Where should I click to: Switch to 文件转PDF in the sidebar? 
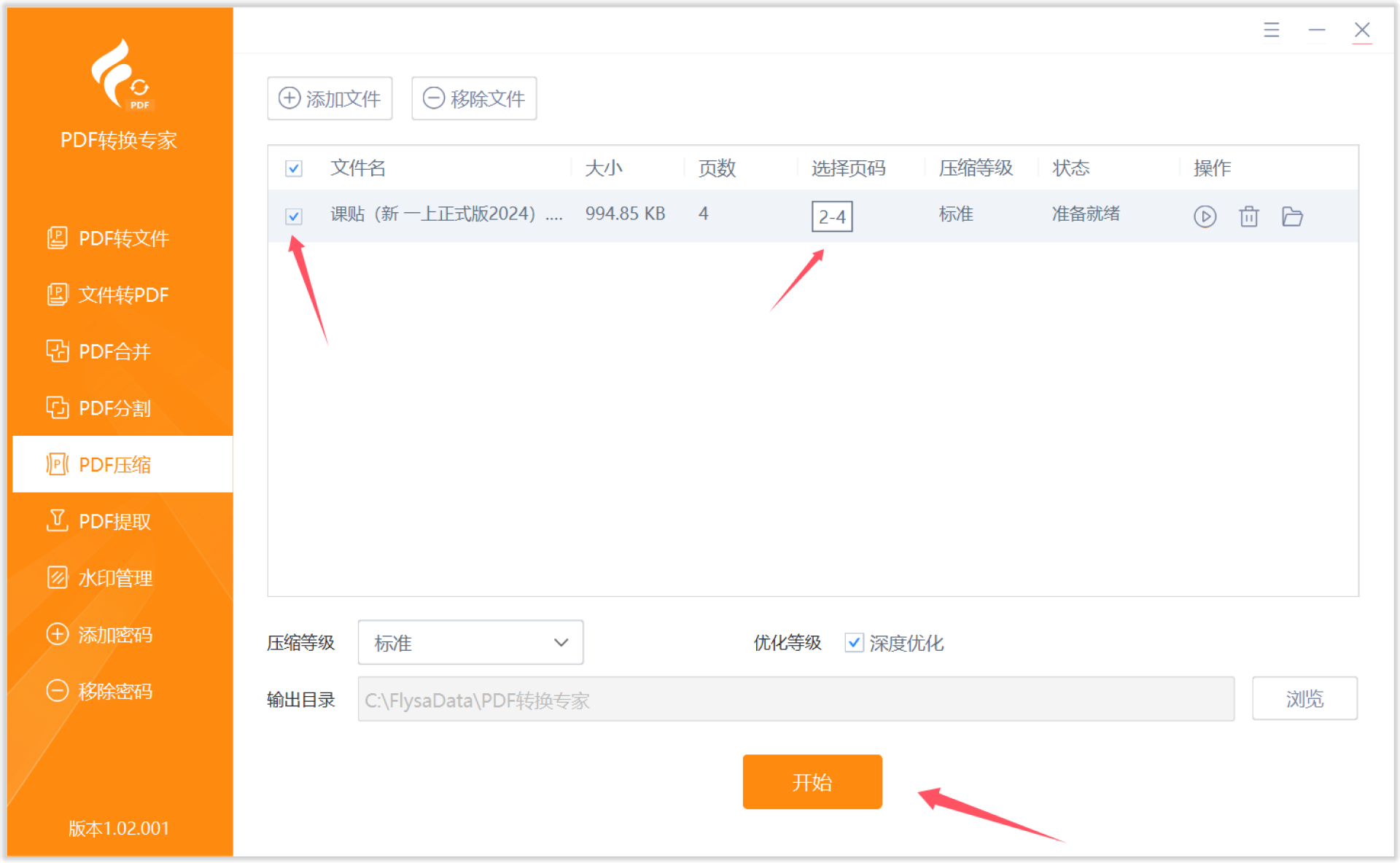click(122, 294)
